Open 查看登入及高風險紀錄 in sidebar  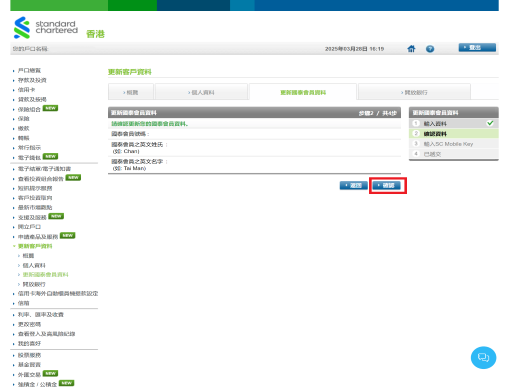pos(46,334)
